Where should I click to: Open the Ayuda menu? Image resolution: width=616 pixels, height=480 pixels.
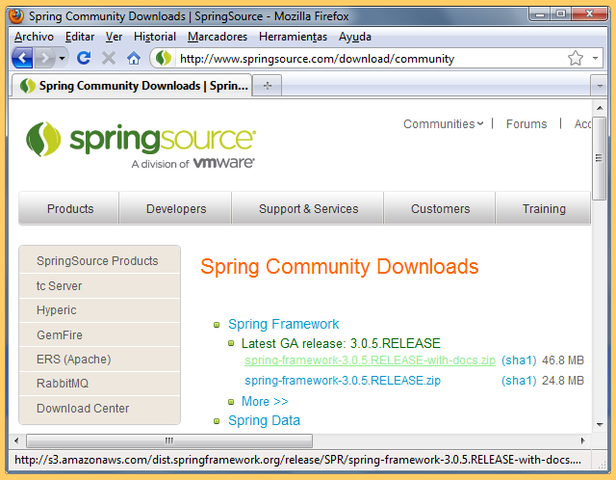(x=355, y=37)
